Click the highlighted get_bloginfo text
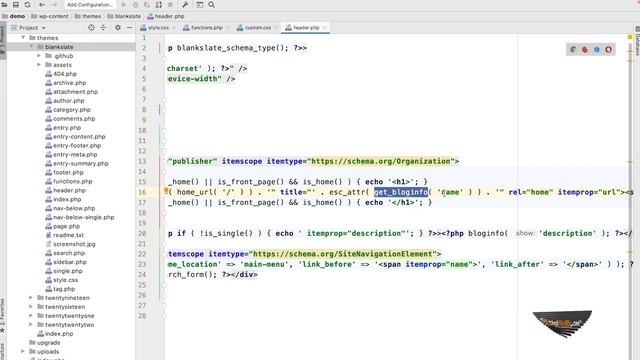The width and height of the screenshot is (640, 360). [401, 192]
